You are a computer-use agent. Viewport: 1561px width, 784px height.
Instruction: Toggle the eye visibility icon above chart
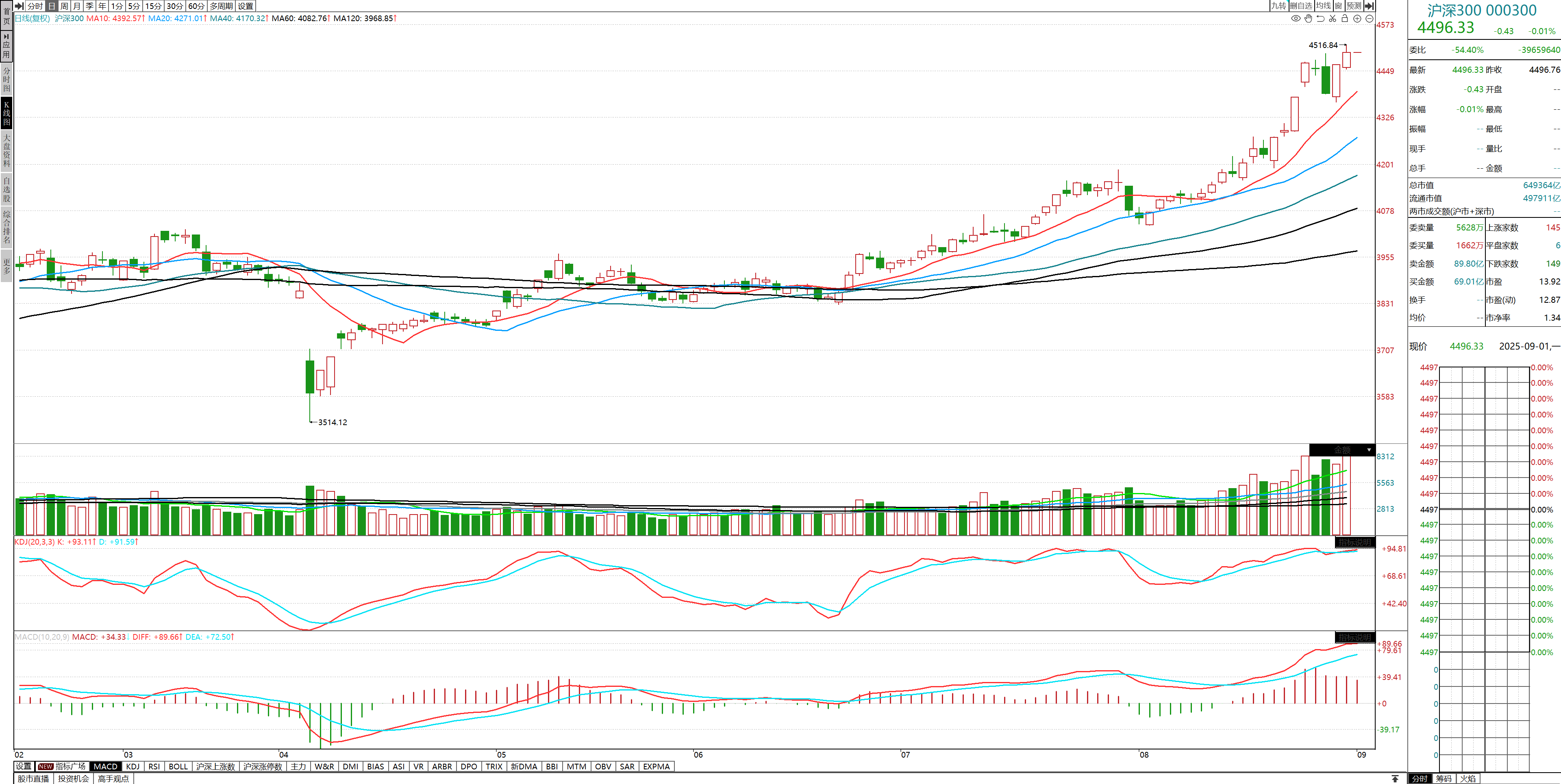point(1296,19)
